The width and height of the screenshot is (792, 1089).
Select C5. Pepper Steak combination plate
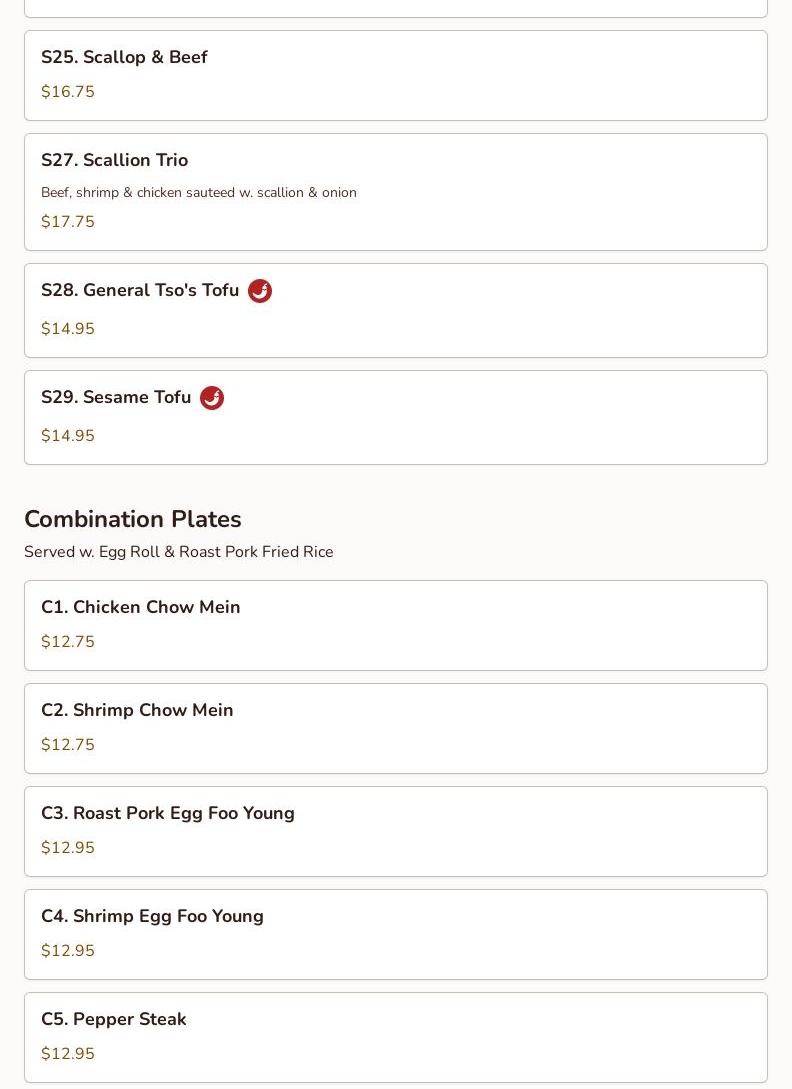pyautogui.click(x=114, y=1020)
